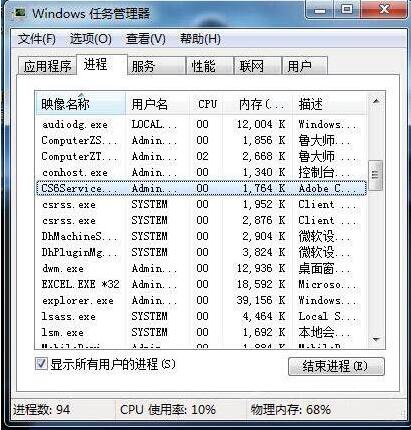Select the ComputerZT... process row

point(201,156)
